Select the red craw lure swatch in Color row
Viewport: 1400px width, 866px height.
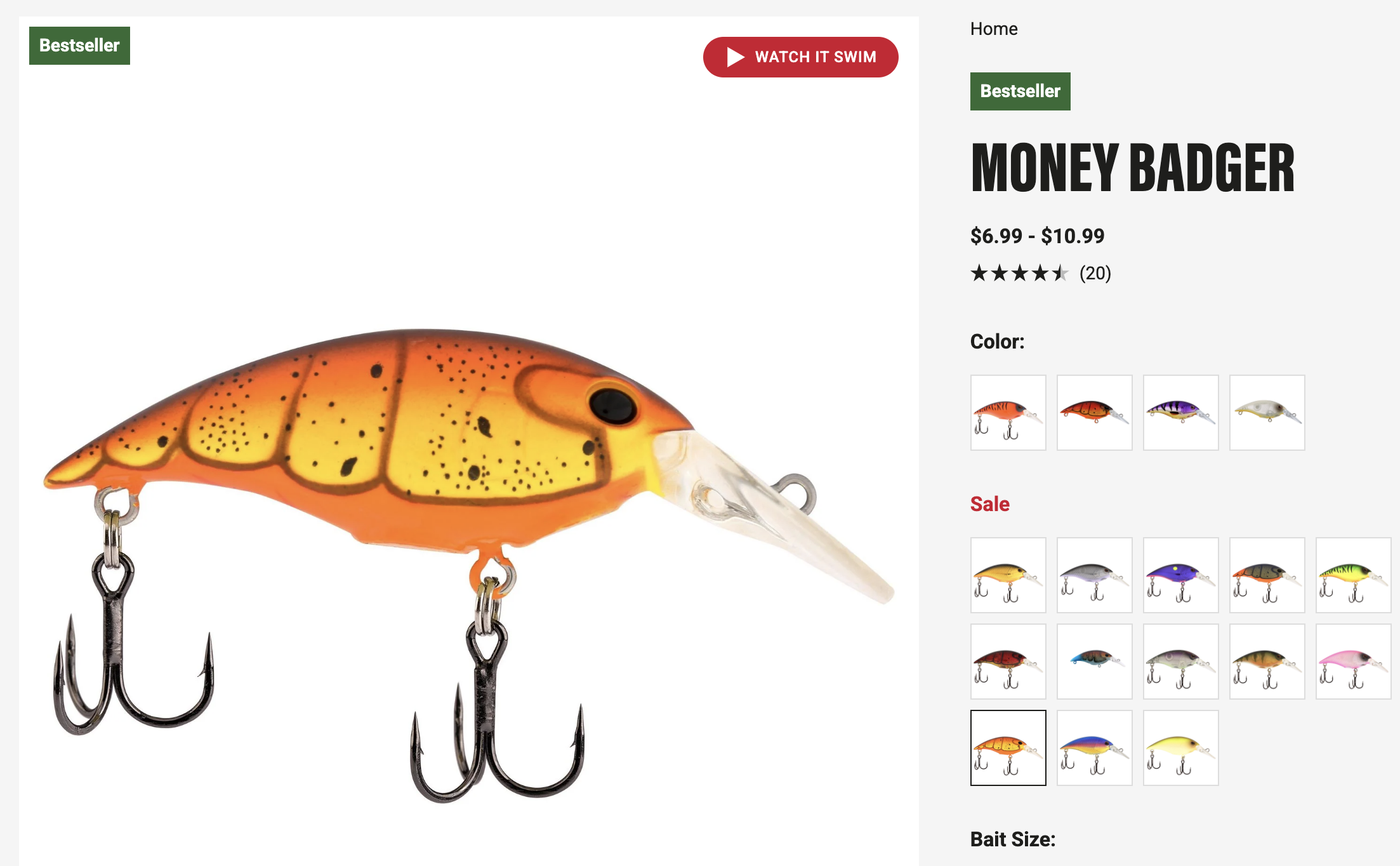click(1094, 413)
